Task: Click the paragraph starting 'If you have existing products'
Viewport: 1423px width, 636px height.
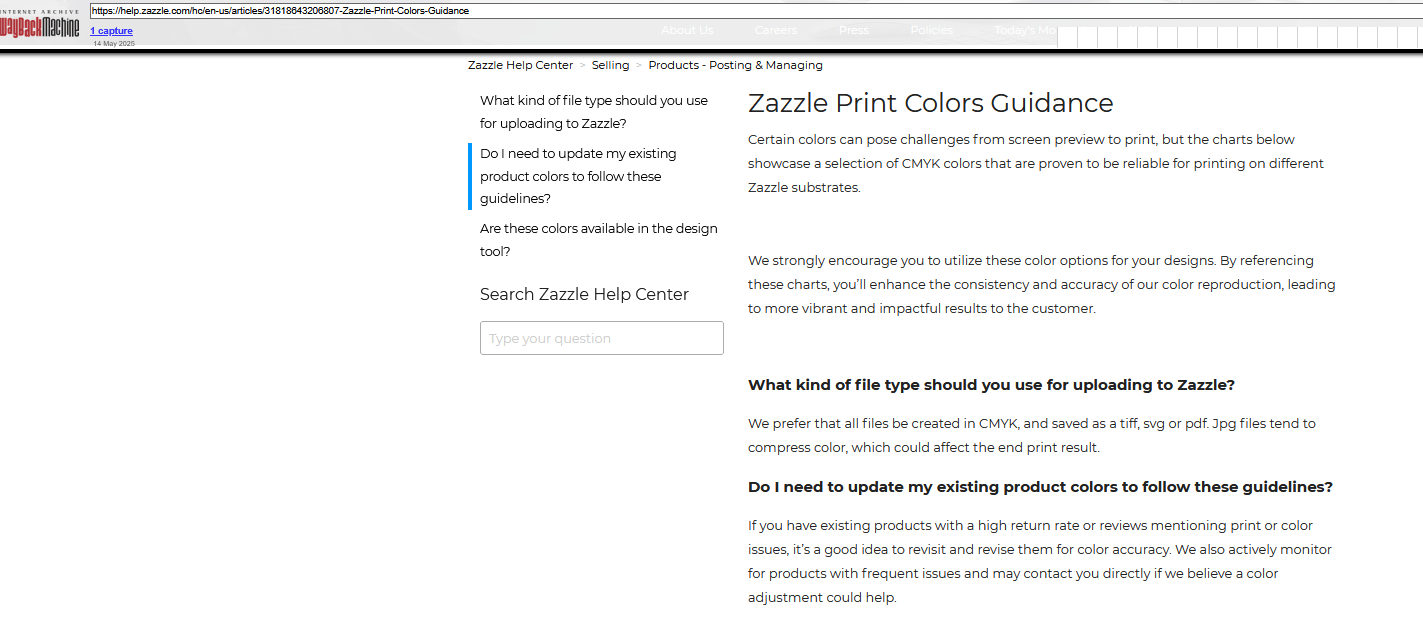Action: [1040, 561]
